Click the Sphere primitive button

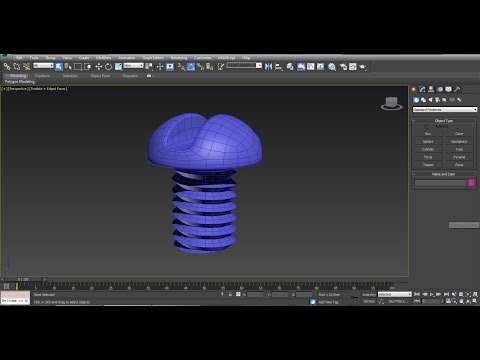coord(428,142)
